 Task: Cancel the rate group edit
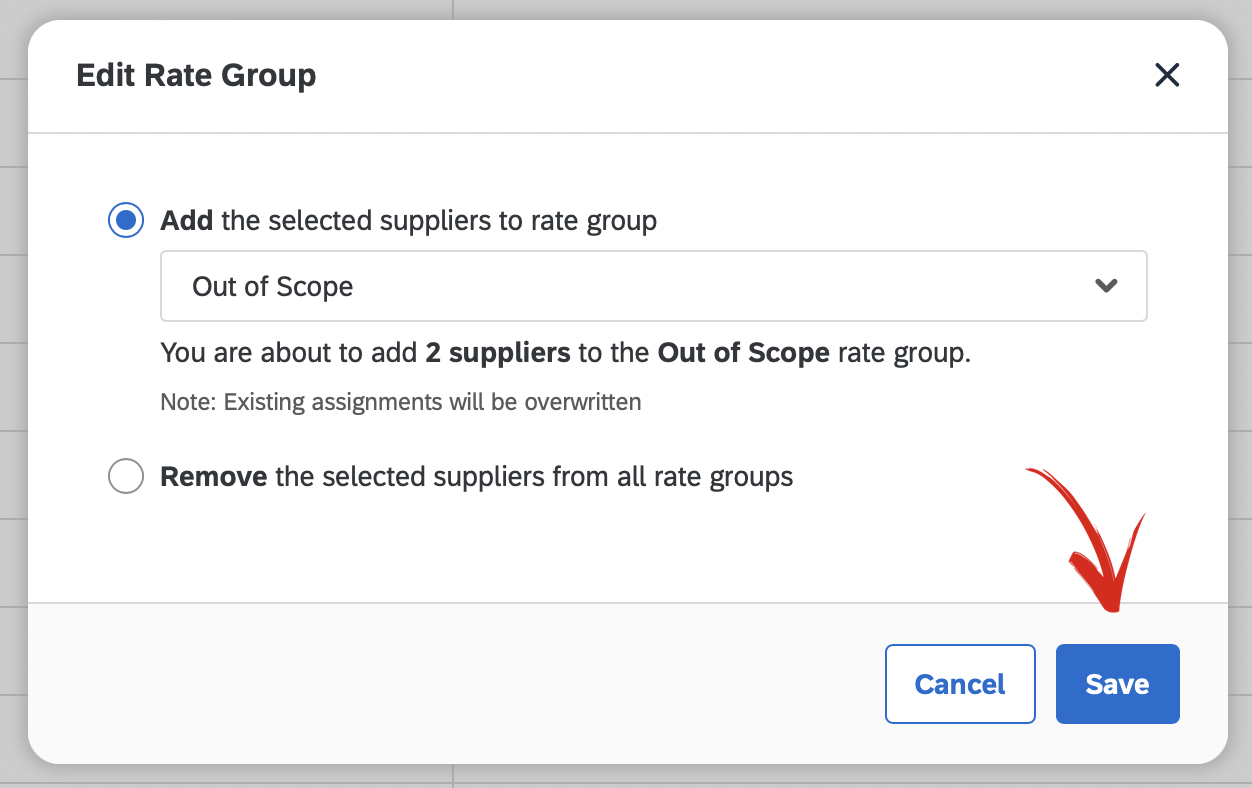(x=960, y=684)
